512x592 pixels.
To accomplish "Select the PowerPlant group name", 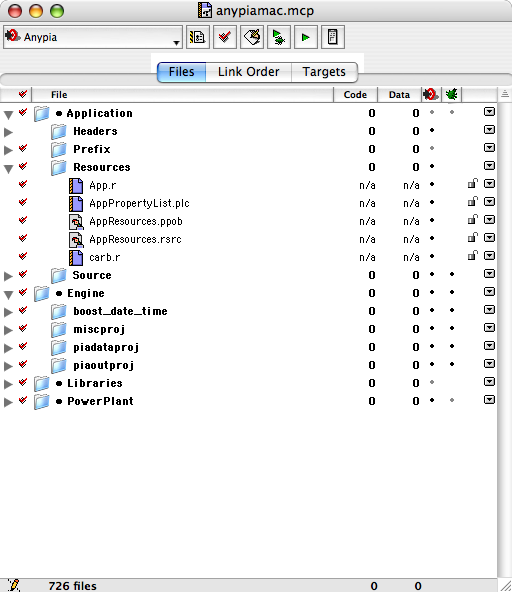I will tap(100, 401).
